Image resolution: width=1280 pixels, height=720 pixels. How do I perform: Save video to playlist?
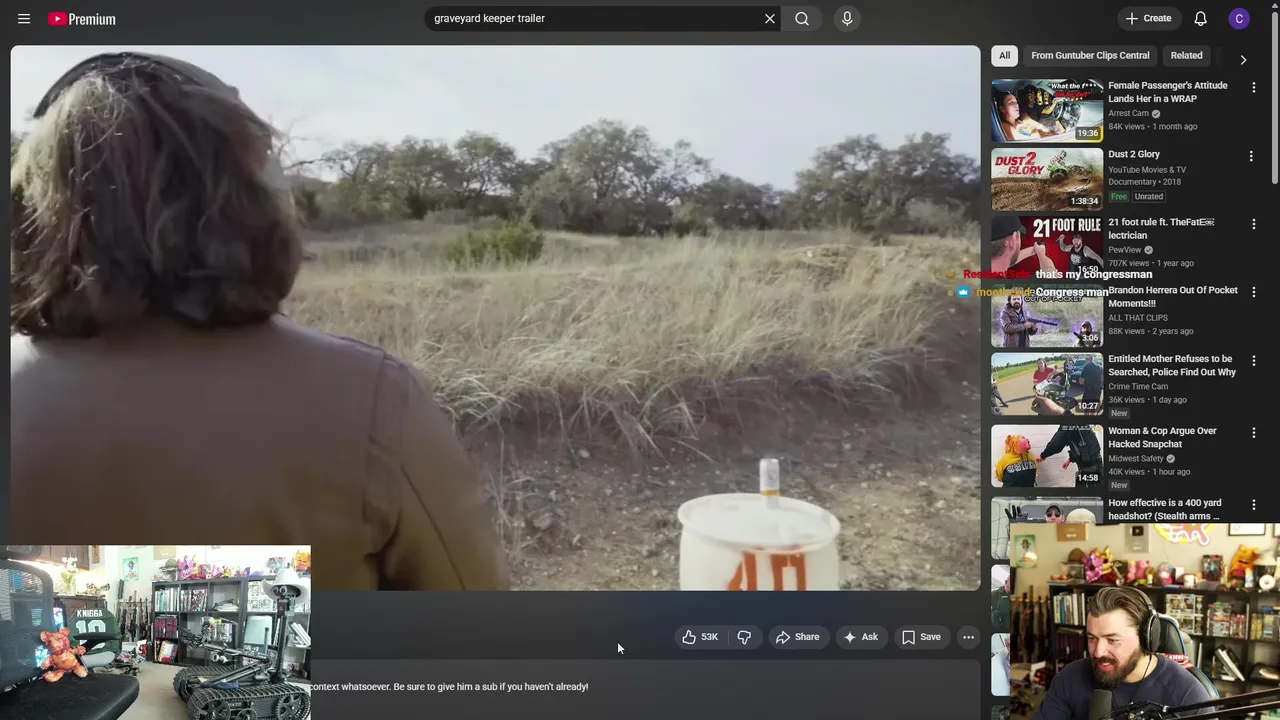pyautogui.click(x=921, y=637)
